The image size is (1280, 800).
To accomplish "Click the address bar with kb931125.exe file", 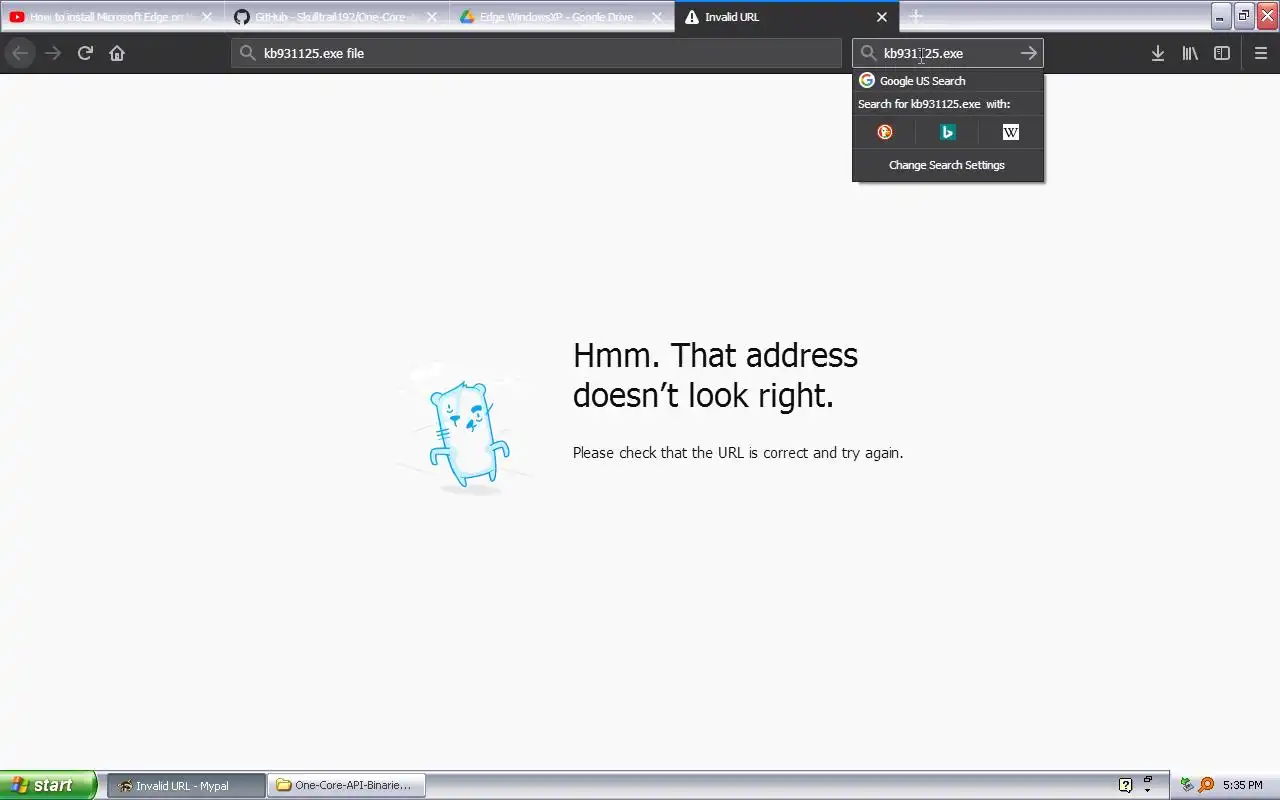I will tap(536, 53).
